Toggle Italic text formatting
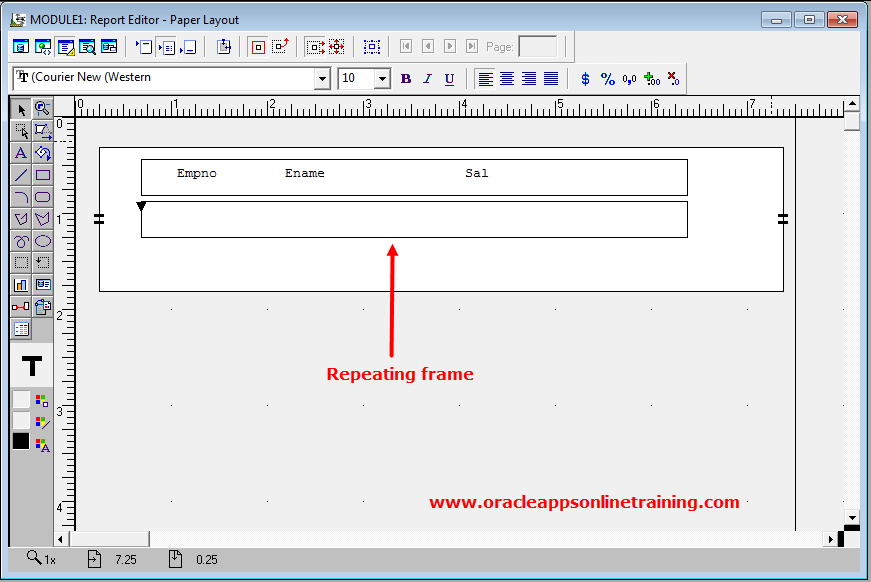Viewport: 871px width, 582px height. 428,79
